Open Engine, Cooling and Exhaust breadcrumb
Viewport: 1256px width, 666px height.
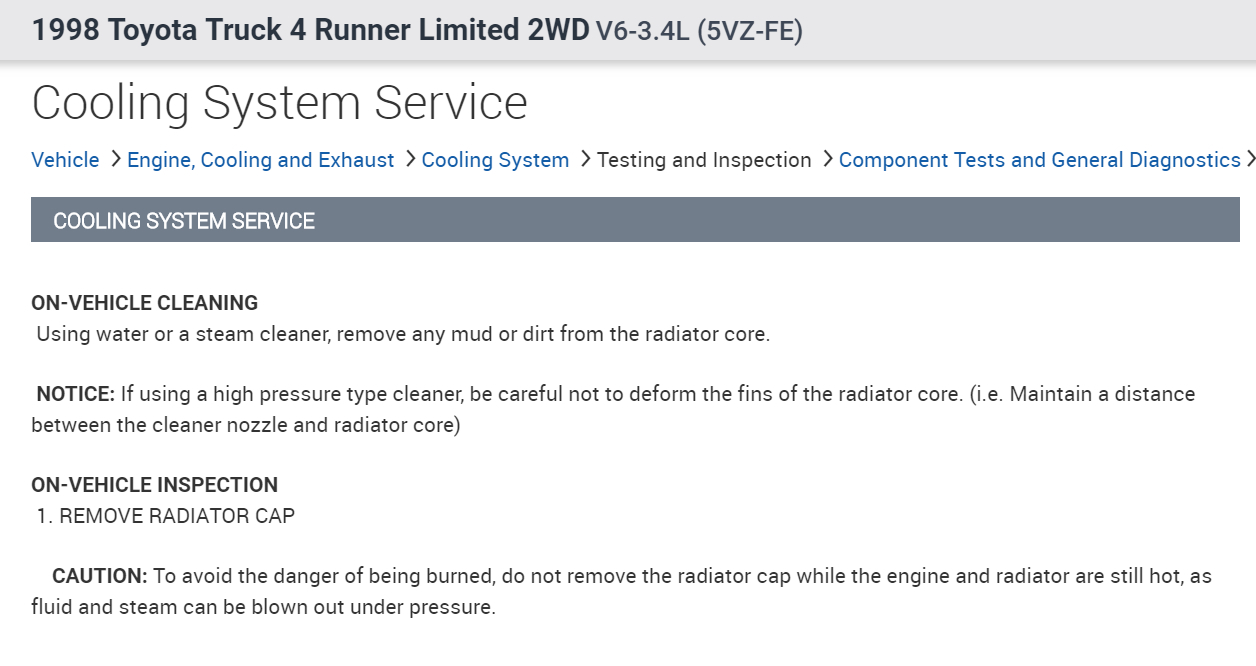(x=260, y=160)
